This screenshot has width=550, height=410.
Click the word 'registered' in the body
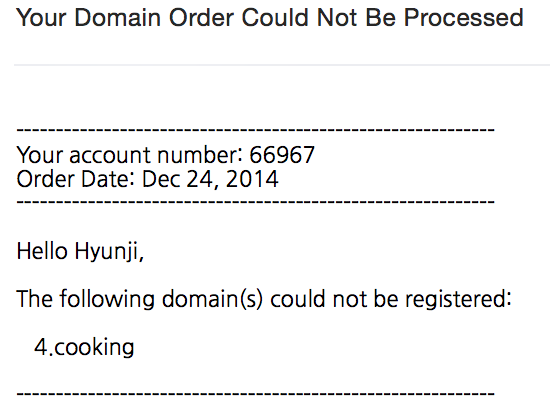(x=458, y=299)
